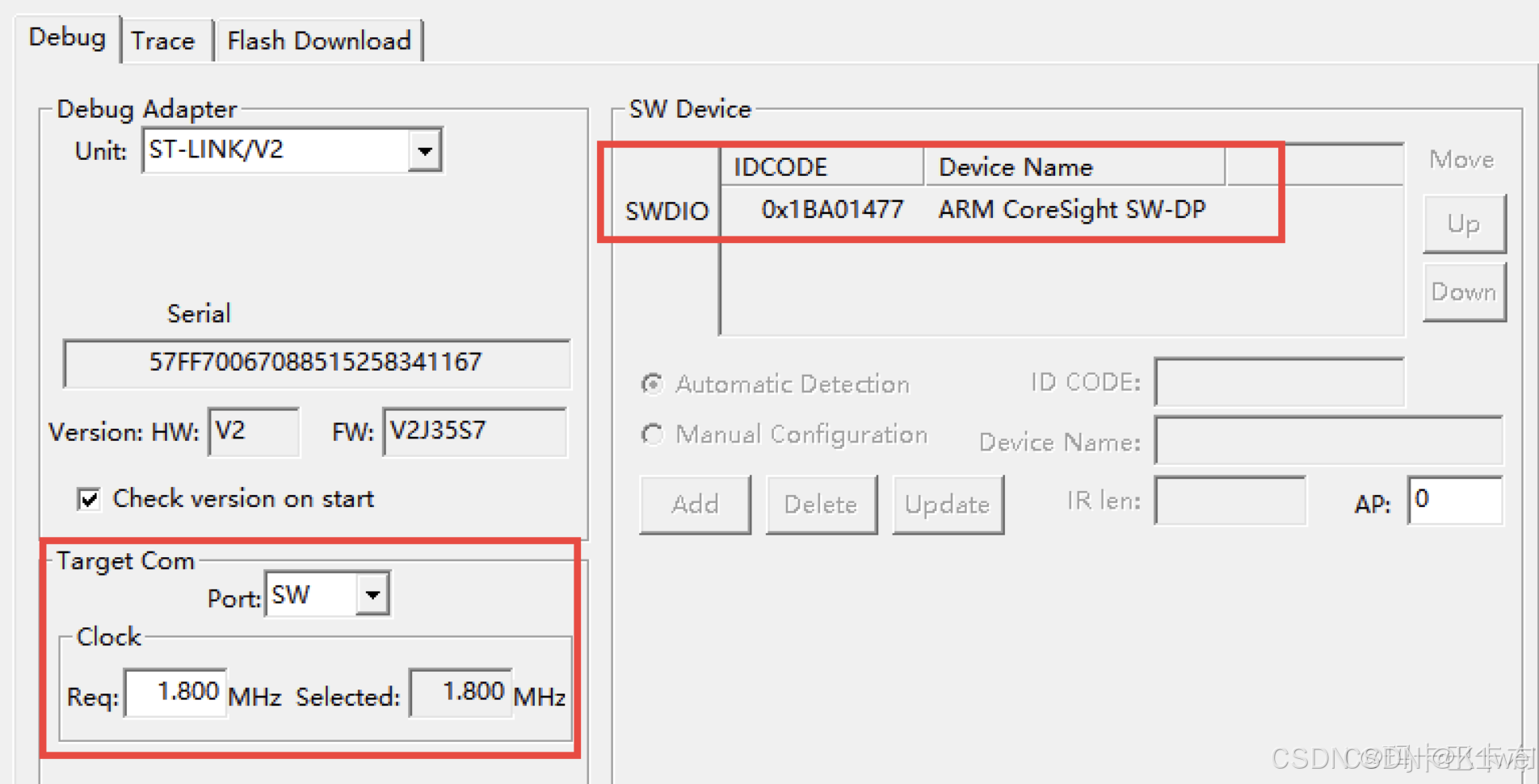Screen dimensions: 1539x784
Task: Select Manual Configuration mode
Action: point(653,434)
